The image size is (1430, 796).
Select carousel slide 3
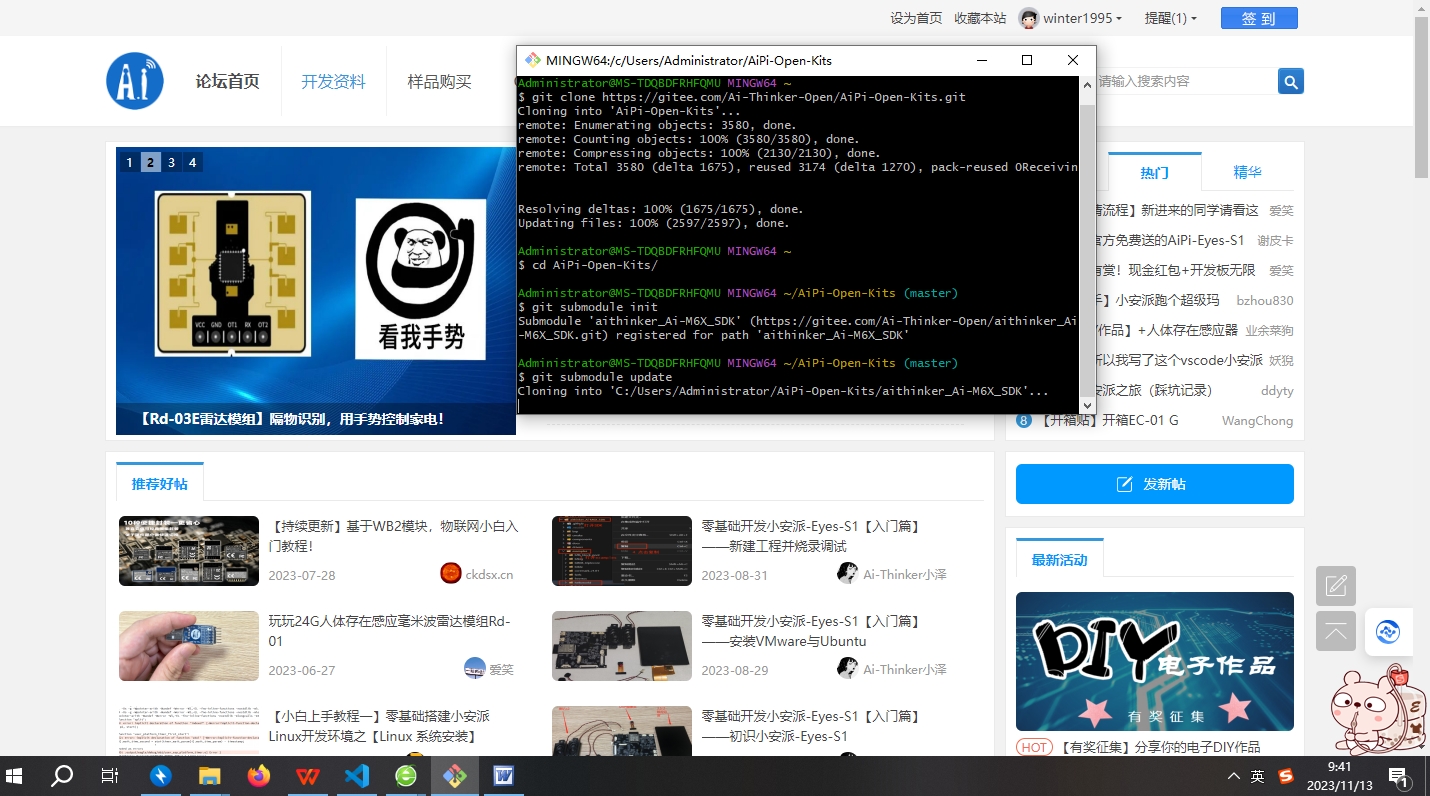click(x=171, y=162)
